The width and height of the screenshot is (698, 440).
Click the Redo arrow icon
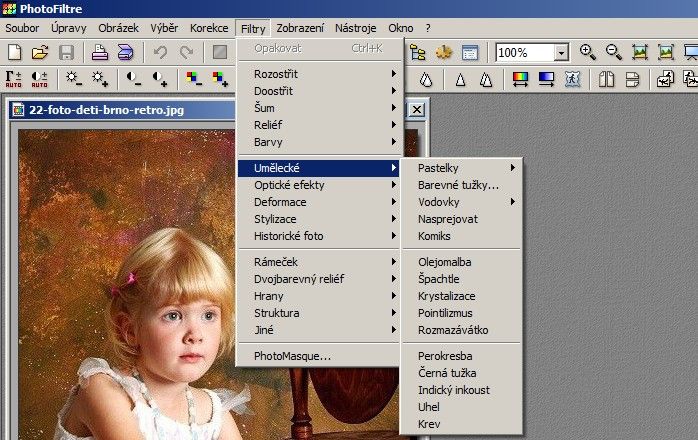pos(186,53)
